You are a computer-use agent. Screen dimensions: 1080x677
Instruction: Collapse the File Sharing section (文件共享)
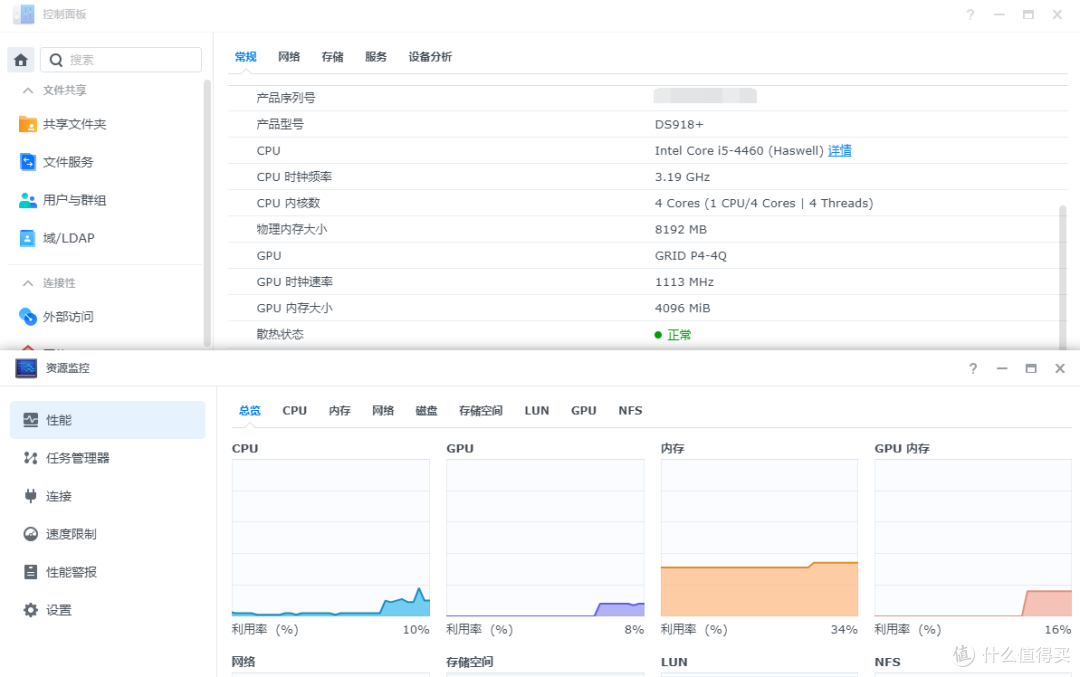[28, 90]
